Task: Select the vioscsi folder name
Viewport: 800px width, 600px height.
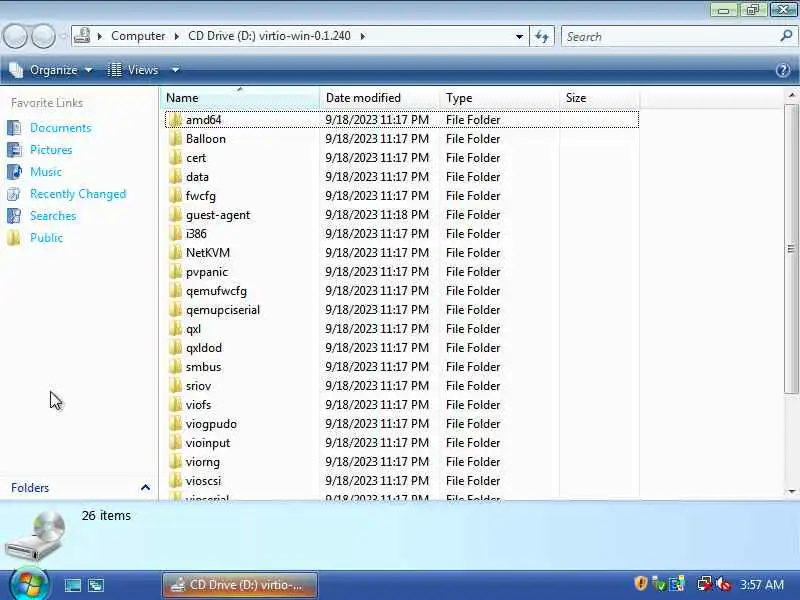Action: [204, 481]
